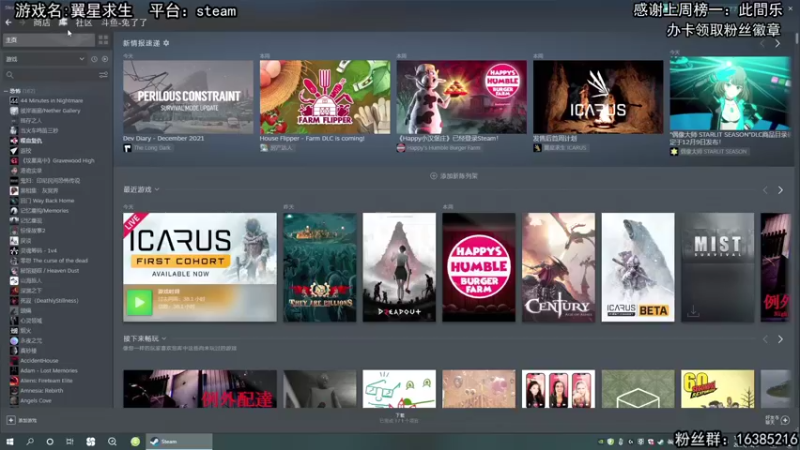Show previous play next shelf items arrow
The image size is (800, 450).
coord(765,339)
